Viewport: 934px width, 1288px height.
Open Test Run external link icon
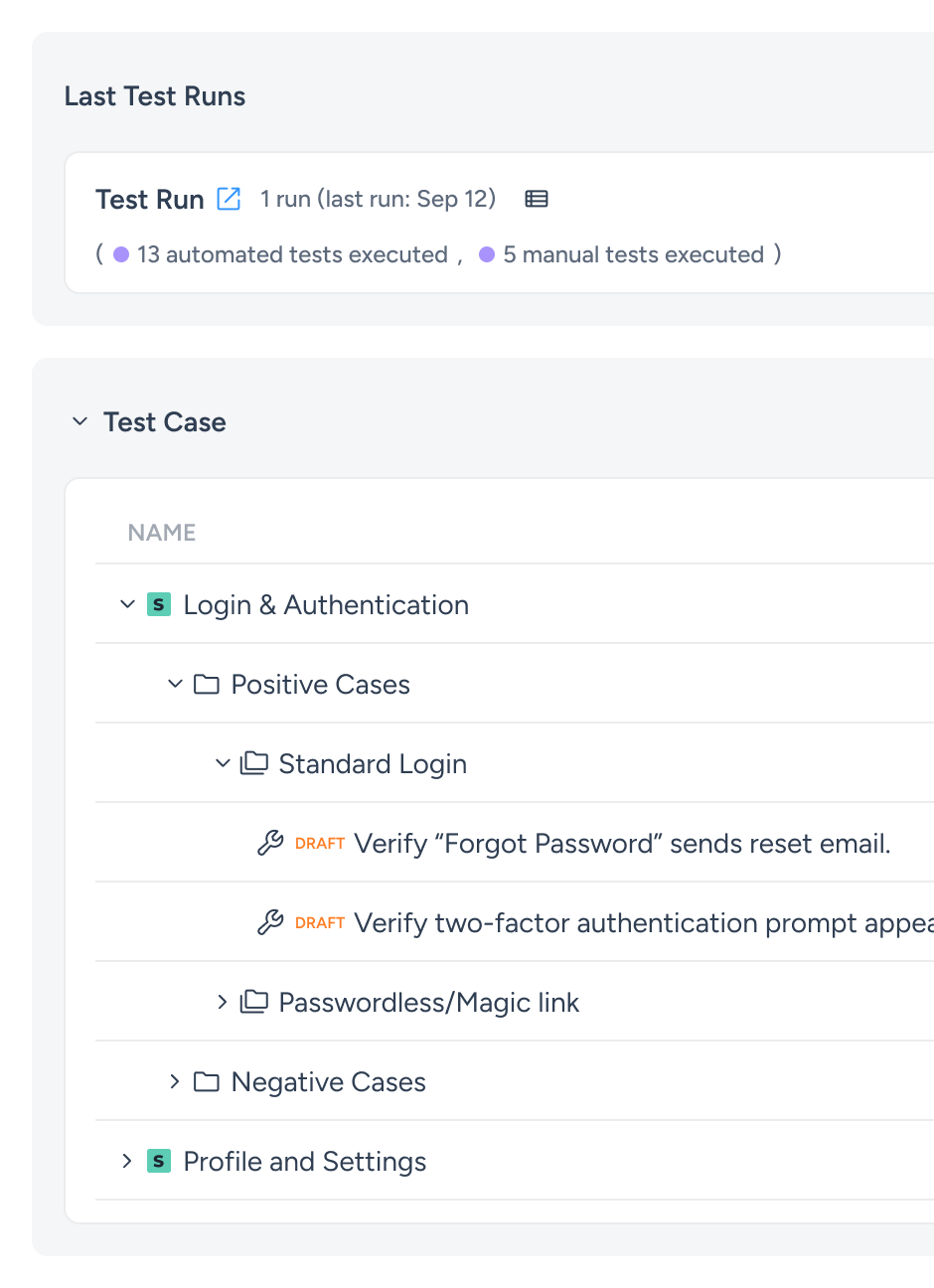(x=229, y=199)
